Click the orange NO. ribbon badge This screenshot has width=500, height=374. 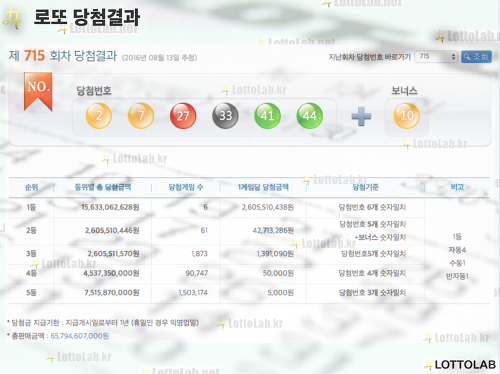[38, 91]
